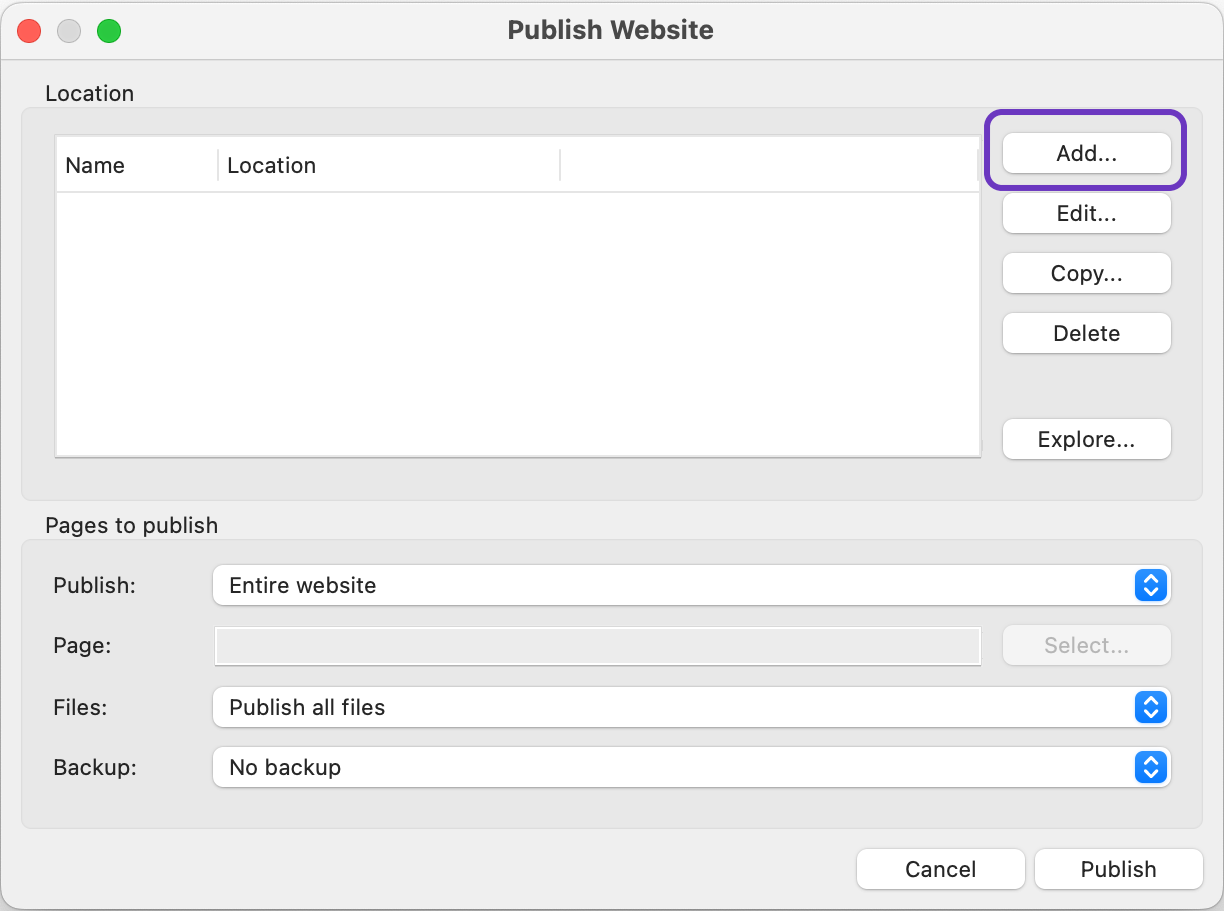This screenshot has width=1224, height=911.
Task: Click the green zoom window button
Action: (108, 31)
